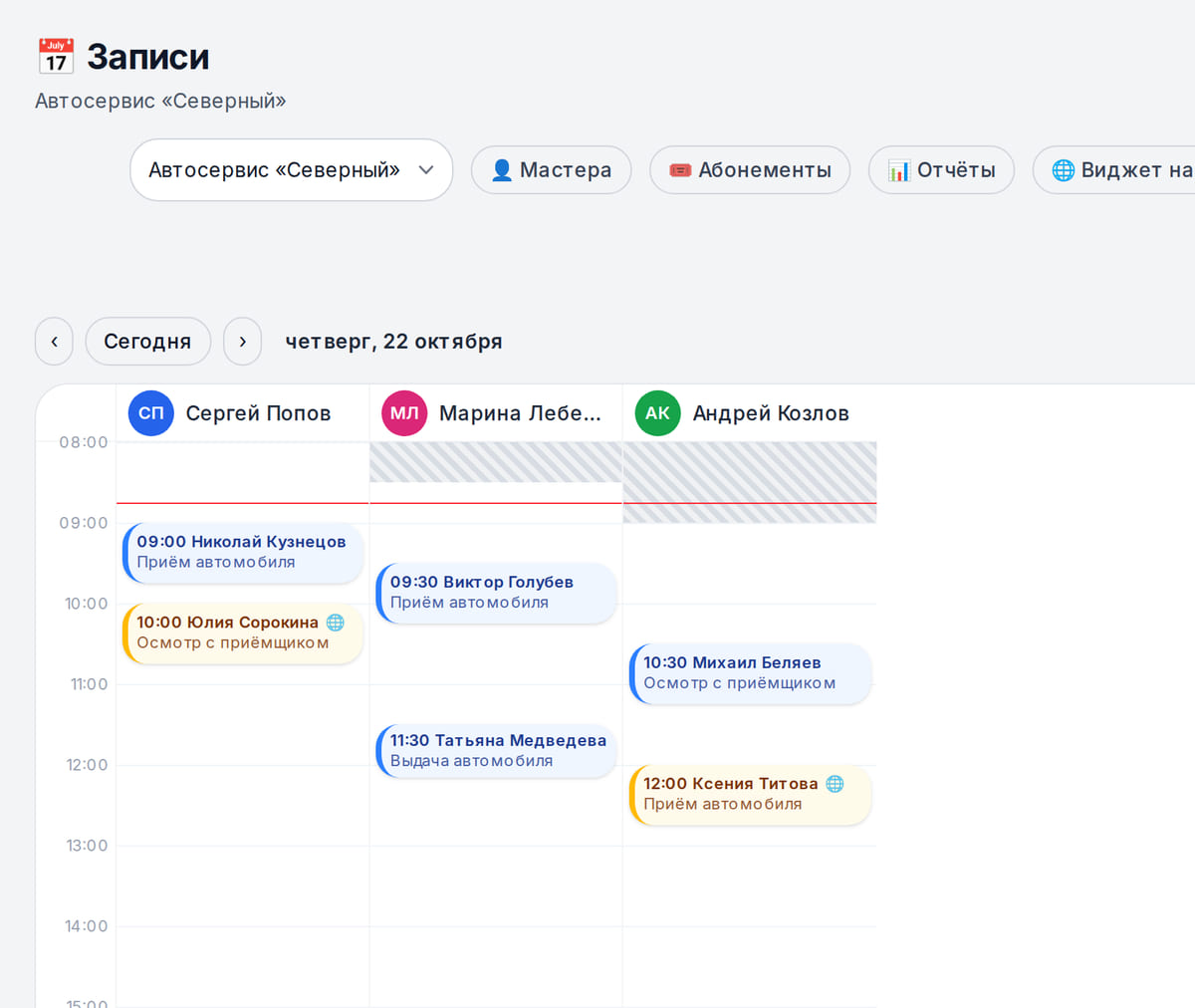Open the 09:30 Виктор Голубев appointment

pyautogui.click(x=496, y=593)
